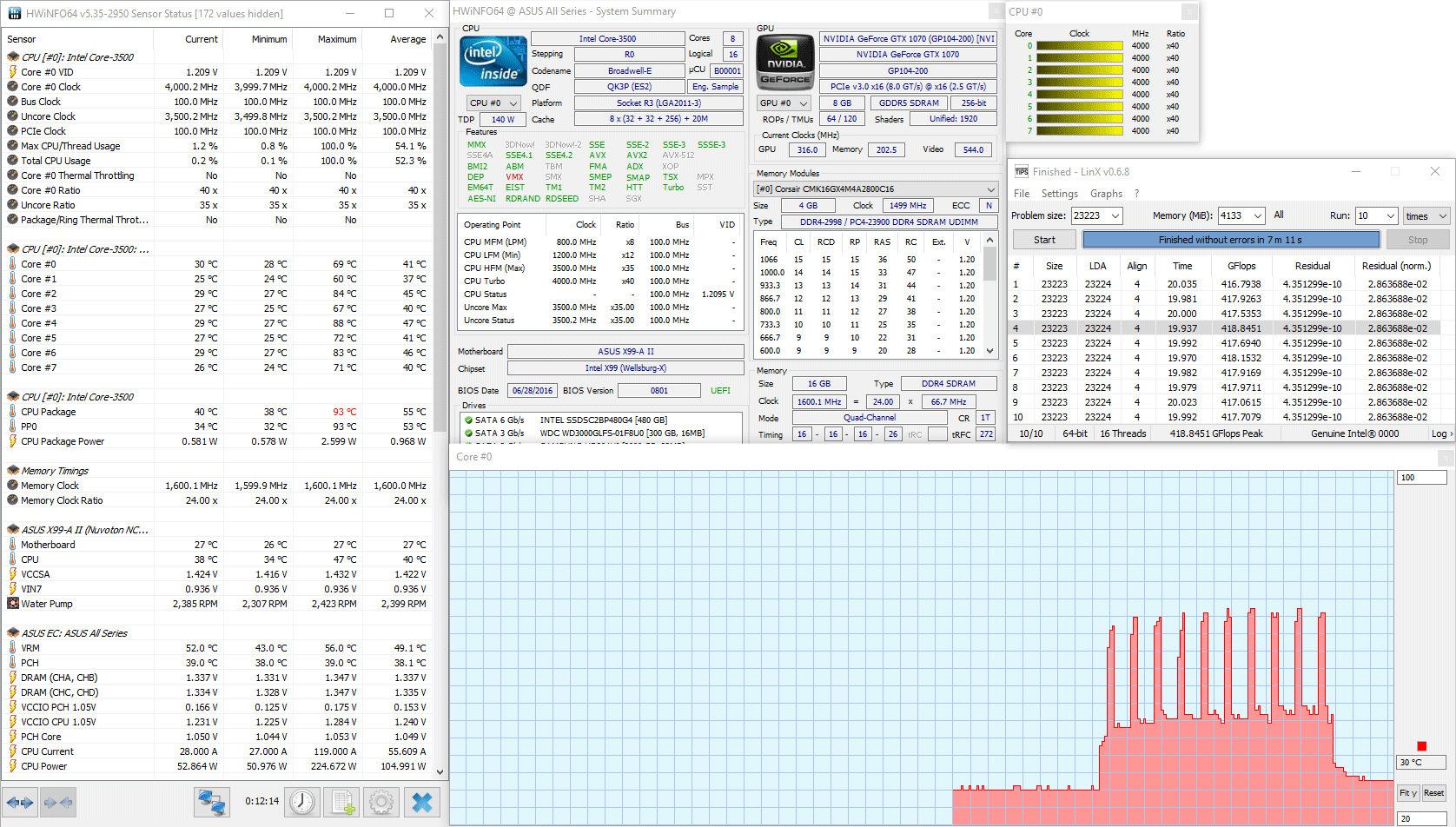The width and height of the screenshot is (1456, 827).
Task: Open sensor settings gear icon
Action: (x=381, y=802)
